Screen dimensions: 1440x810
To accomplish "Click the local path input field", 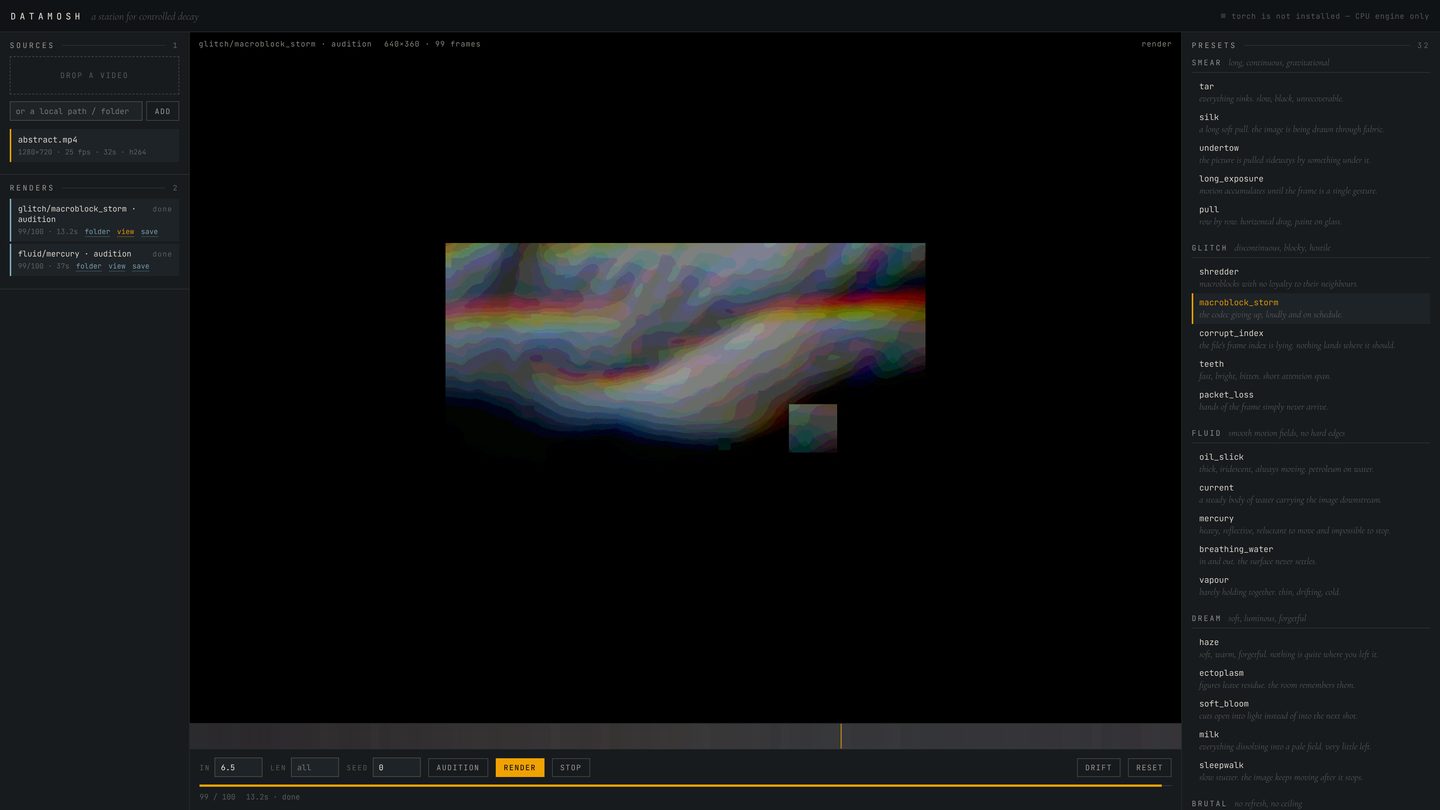I will [x=76, y=111].
